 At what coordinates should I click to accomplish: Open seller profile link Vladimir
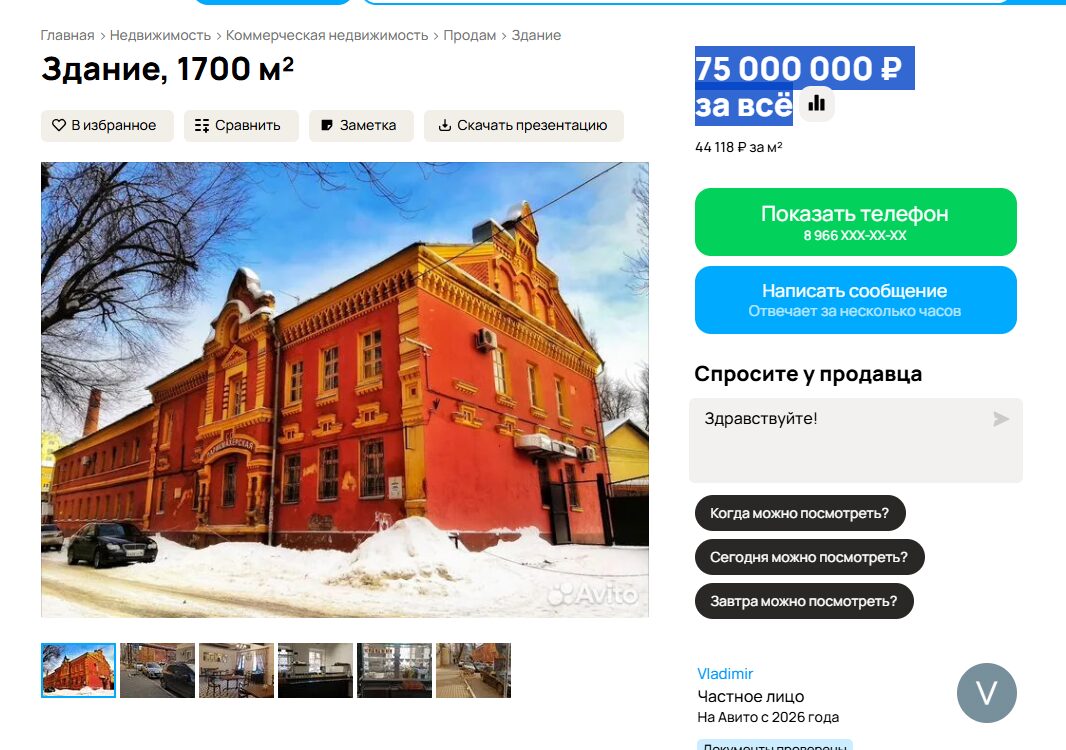point(725,674)
